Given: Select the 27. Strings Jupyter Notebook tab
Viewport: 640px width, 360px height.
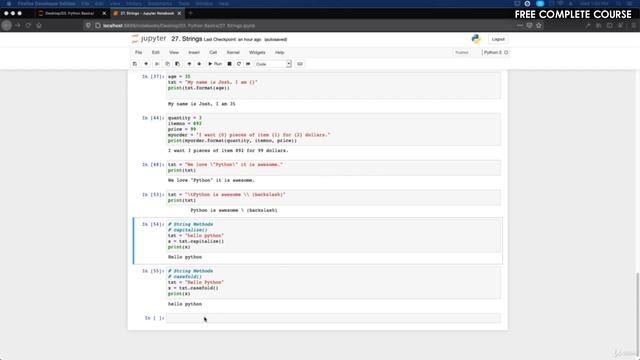Looking at the screenshot, I should (x=146, y=13).
